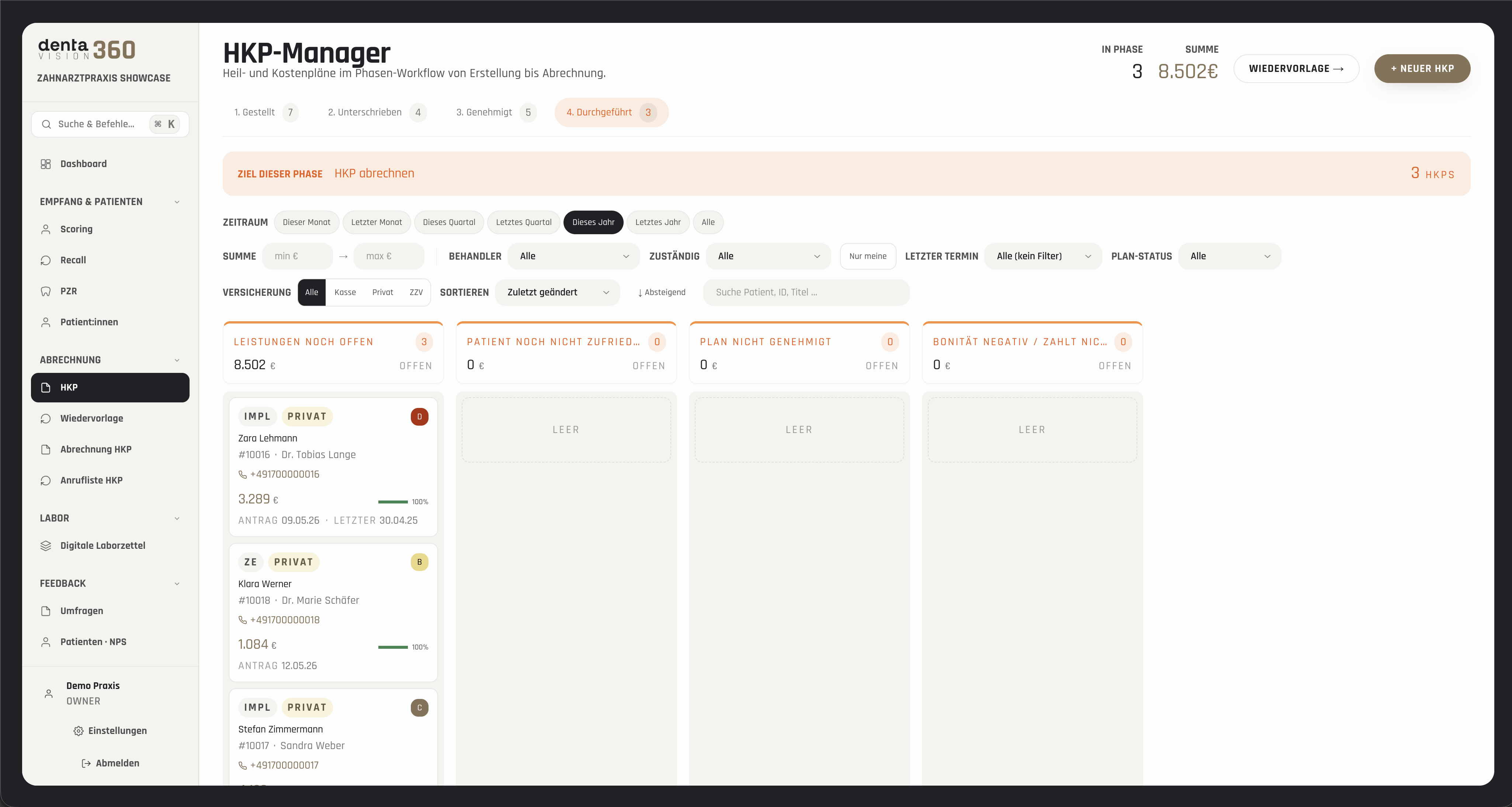Screen dimensions: 1512x807
Task: Click Klara Werner's 100% progress bar
Action: pyautogui.click(x=393, y=647)
